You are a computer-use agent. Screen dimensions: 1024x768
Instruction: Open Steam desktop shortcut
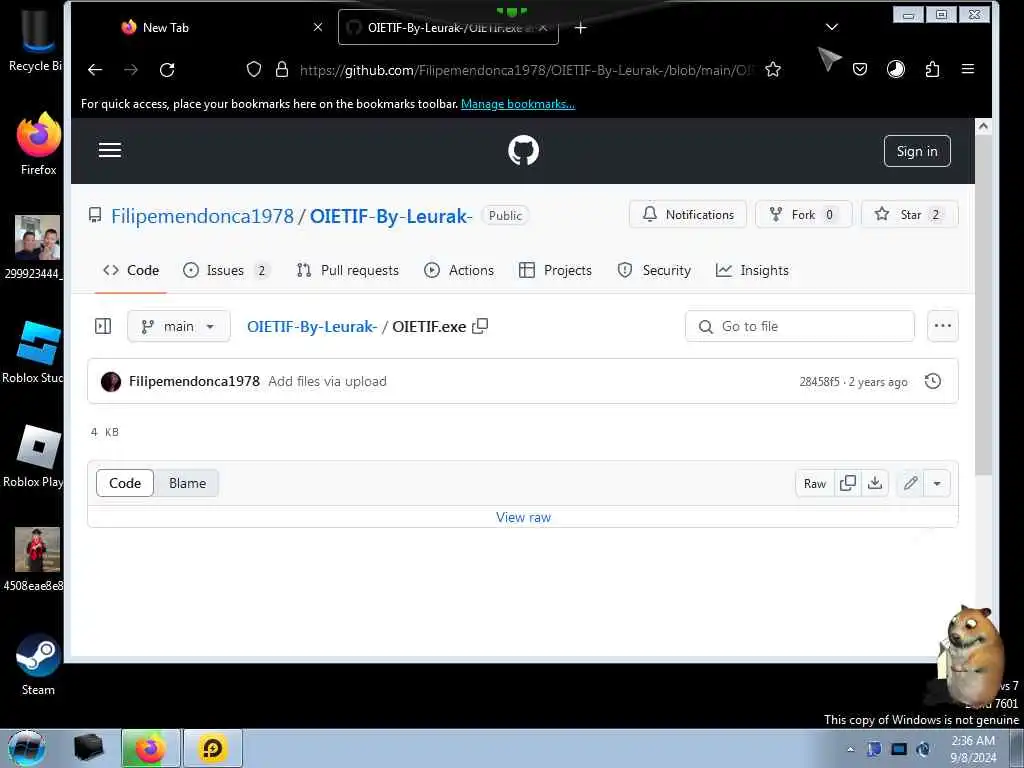38,664
